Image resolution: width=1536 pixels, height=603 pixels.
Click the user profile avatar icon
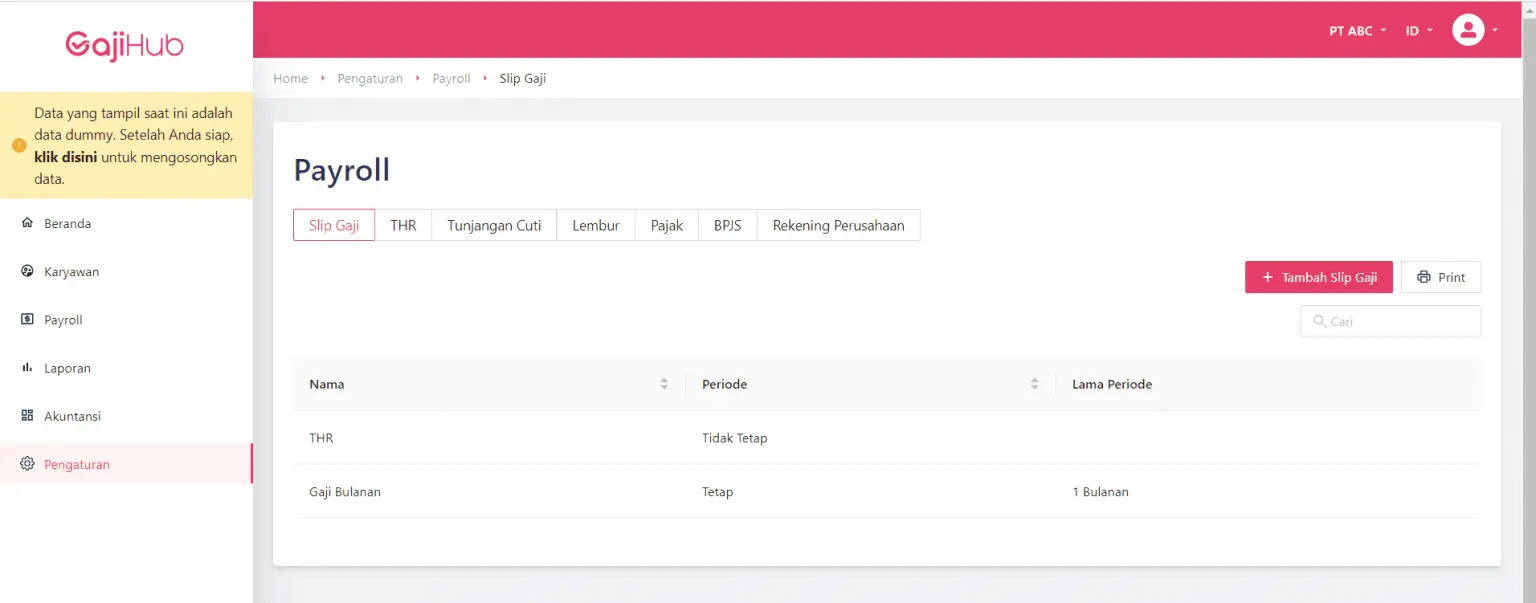click(x=1467, y=30)
